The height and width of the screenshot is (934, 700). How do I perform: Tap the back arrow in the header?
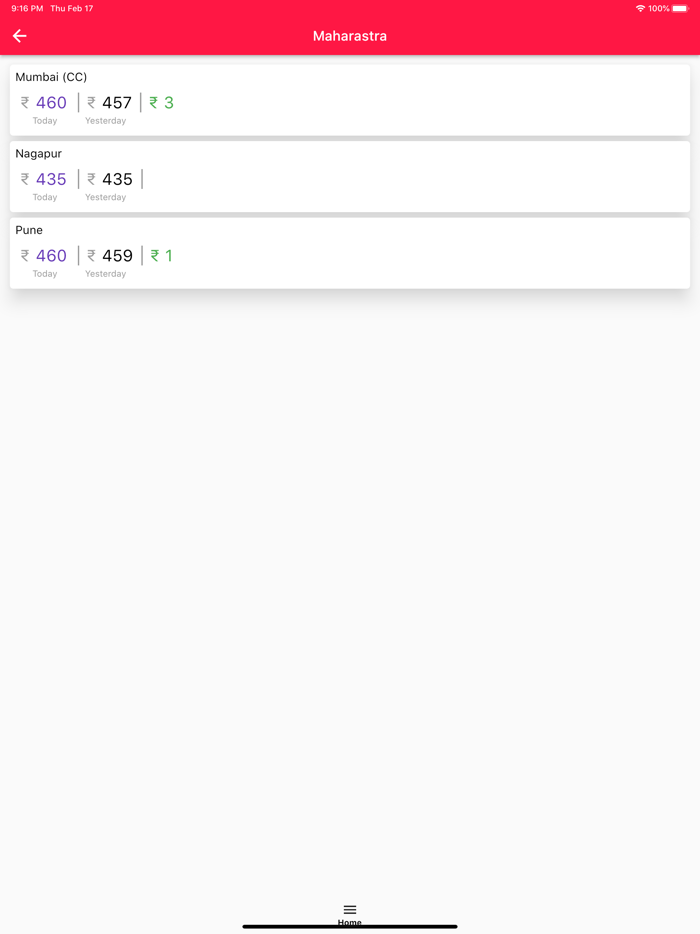(20, 36)
